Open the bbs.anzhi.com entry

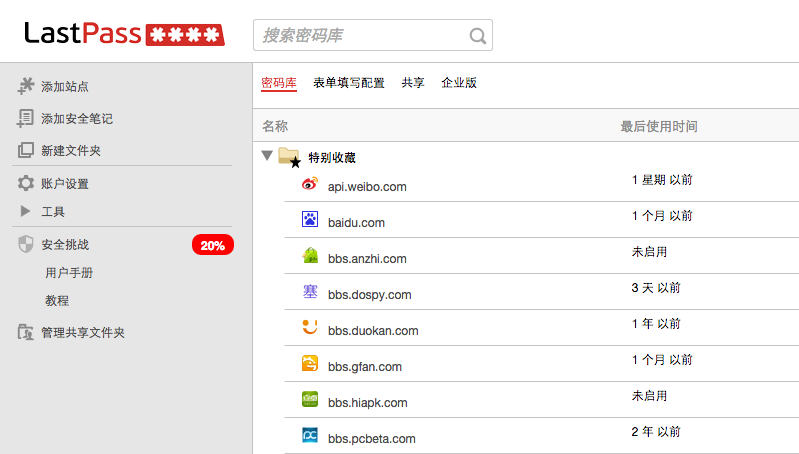tap(367, 259)
